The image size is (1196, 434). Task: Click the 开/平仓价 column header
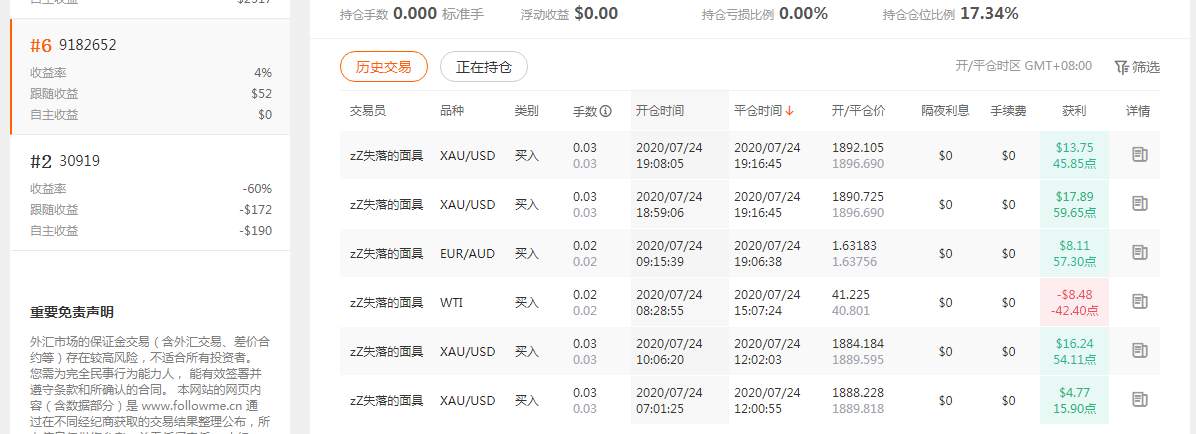click(858, 111)
